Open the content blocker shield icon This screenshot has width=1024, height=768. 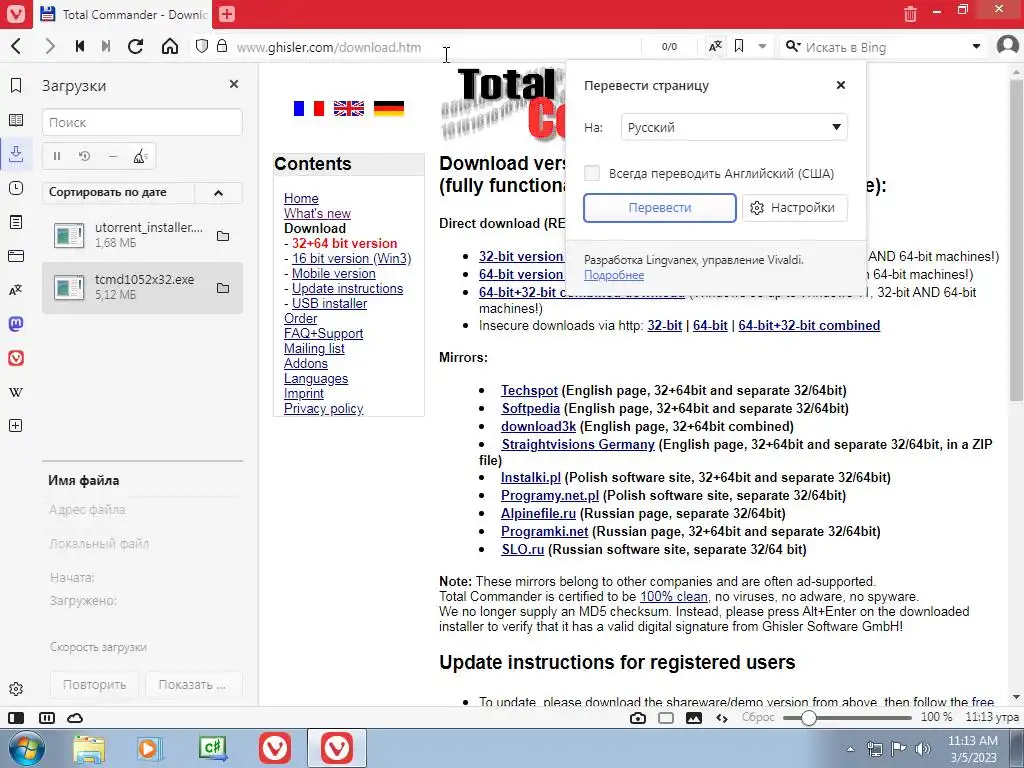[202, 46]
